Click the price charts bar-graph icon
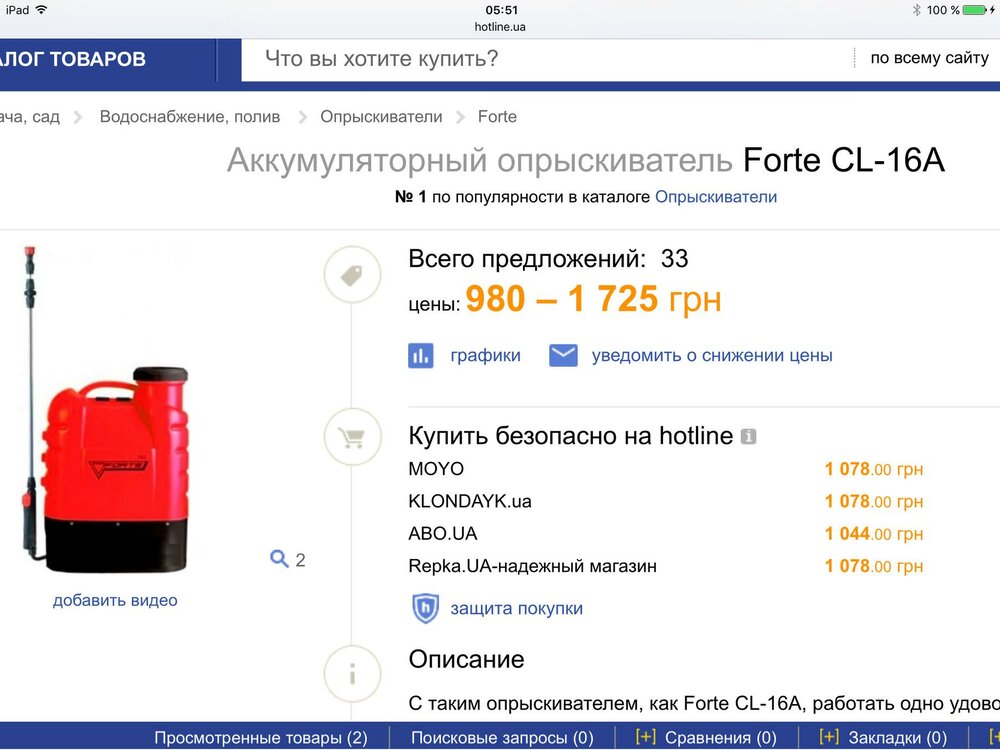Image resolution: width=1000 pixels, height=750 pixels. tap(420, 356)
